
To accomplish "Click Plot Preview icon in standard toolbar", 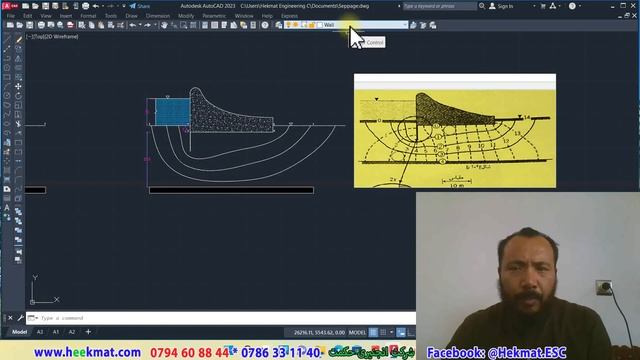I will pyautogui.click(x=51, y=25).
